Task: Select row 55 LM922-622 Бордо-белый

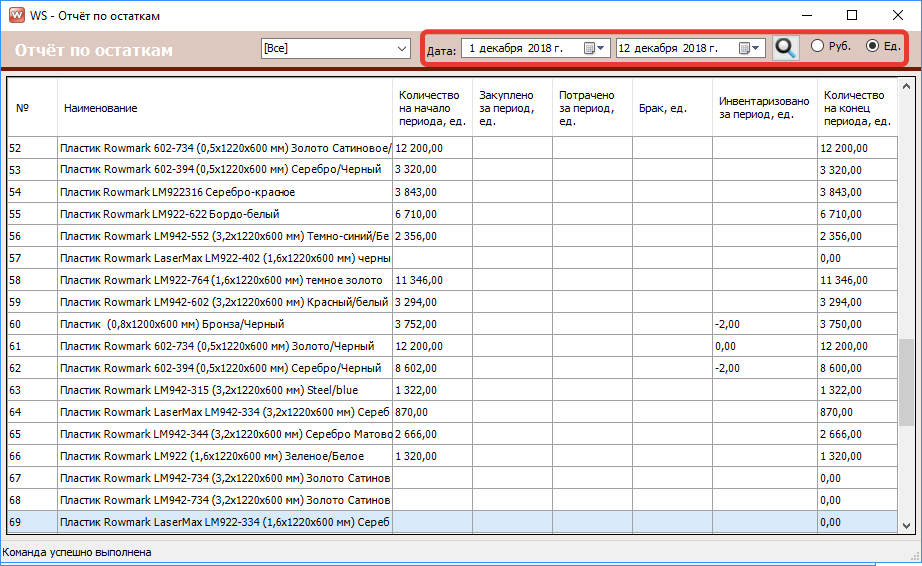Action: [x=453, y=214]
